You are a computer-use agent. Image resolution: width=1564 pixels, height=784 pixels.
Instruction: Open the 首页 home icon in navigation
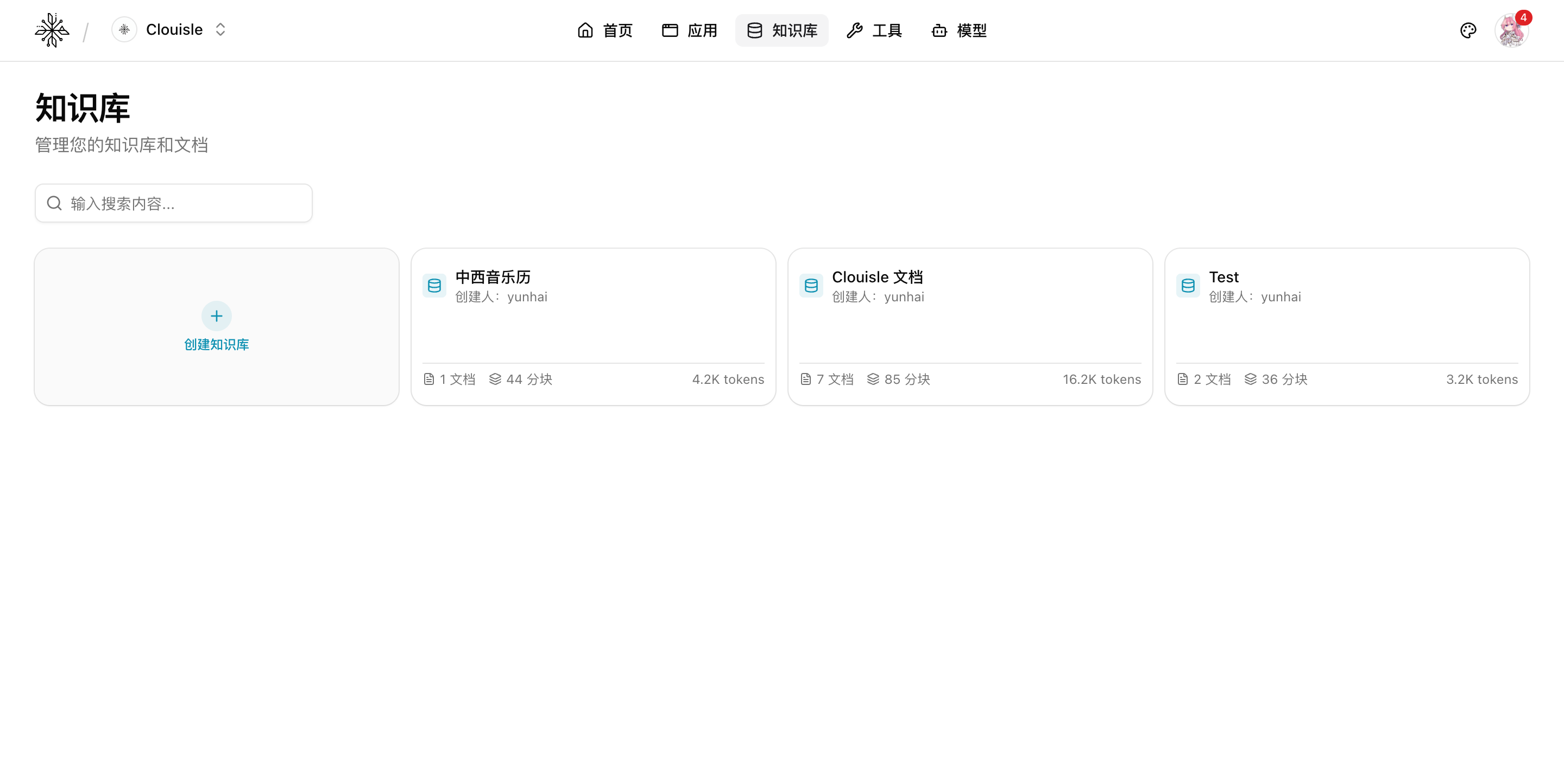pyautogui.click(x=585, y=30)
